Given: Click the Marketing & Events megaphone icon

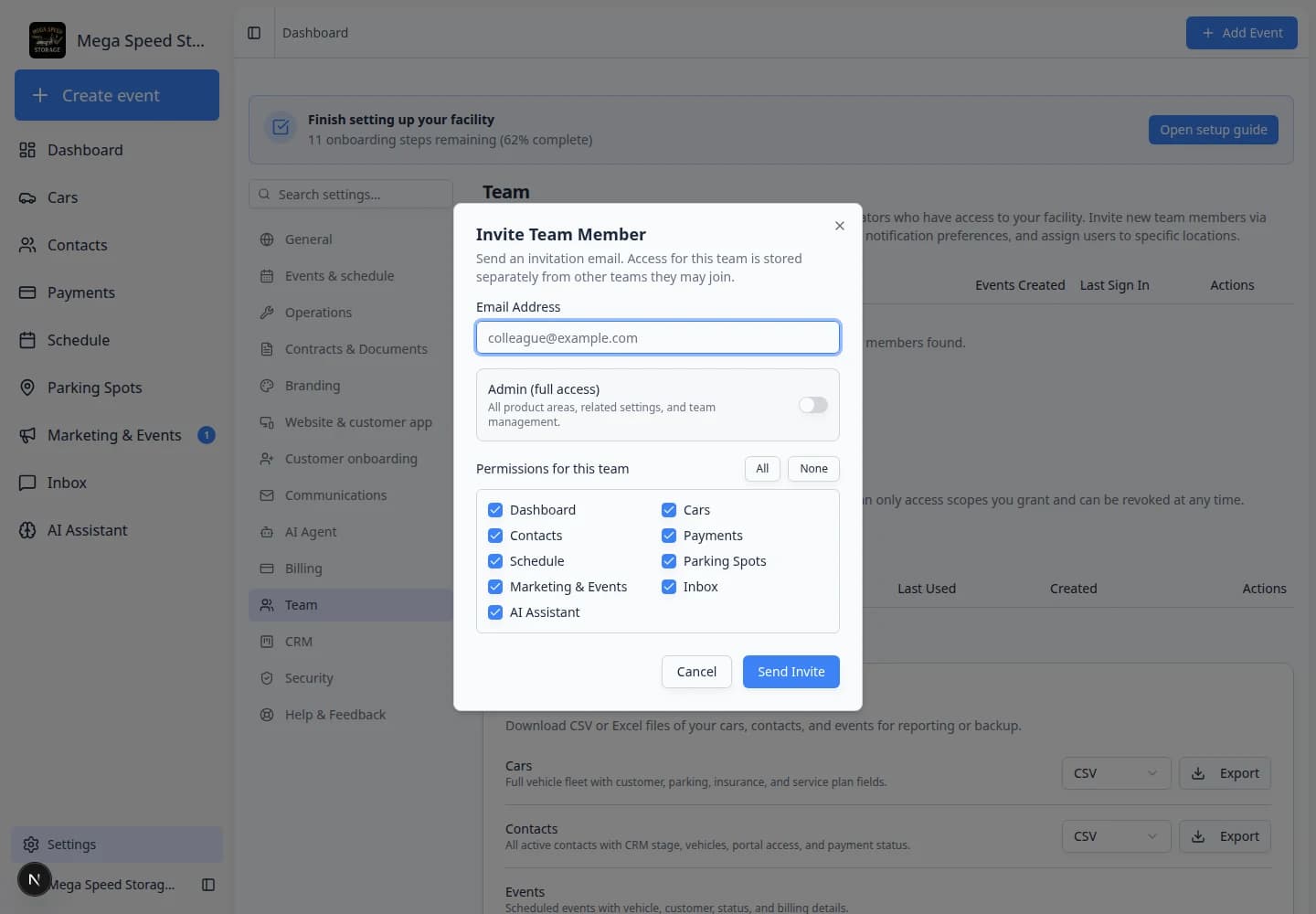Looking at the screenshot, I should [27, 435].
